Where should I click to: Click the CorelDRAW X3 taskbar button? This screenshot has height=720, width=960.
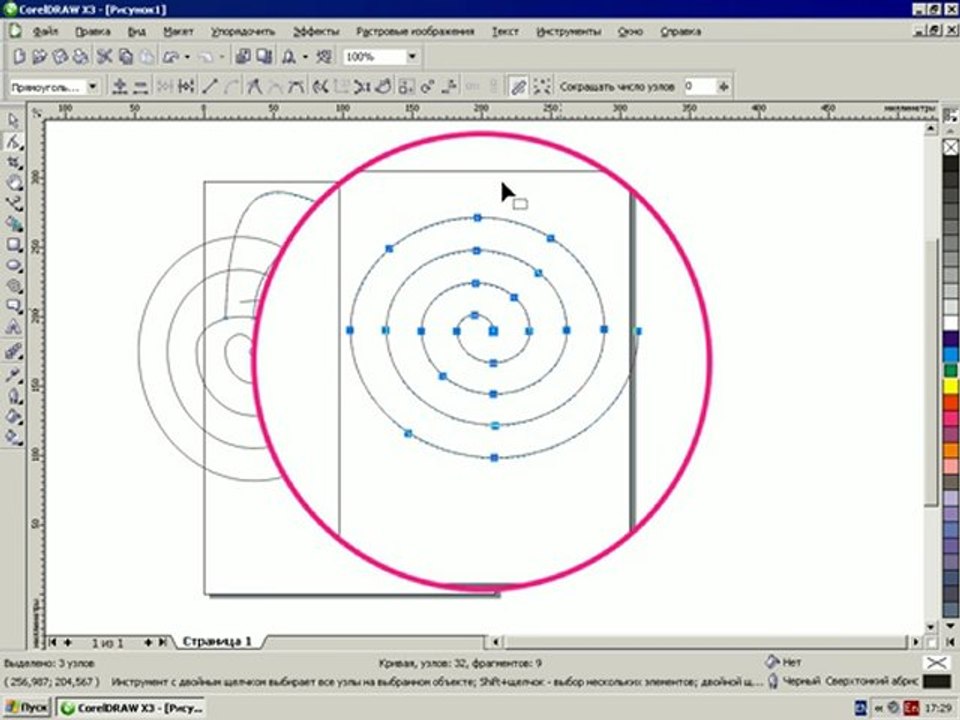pos(130,708)
